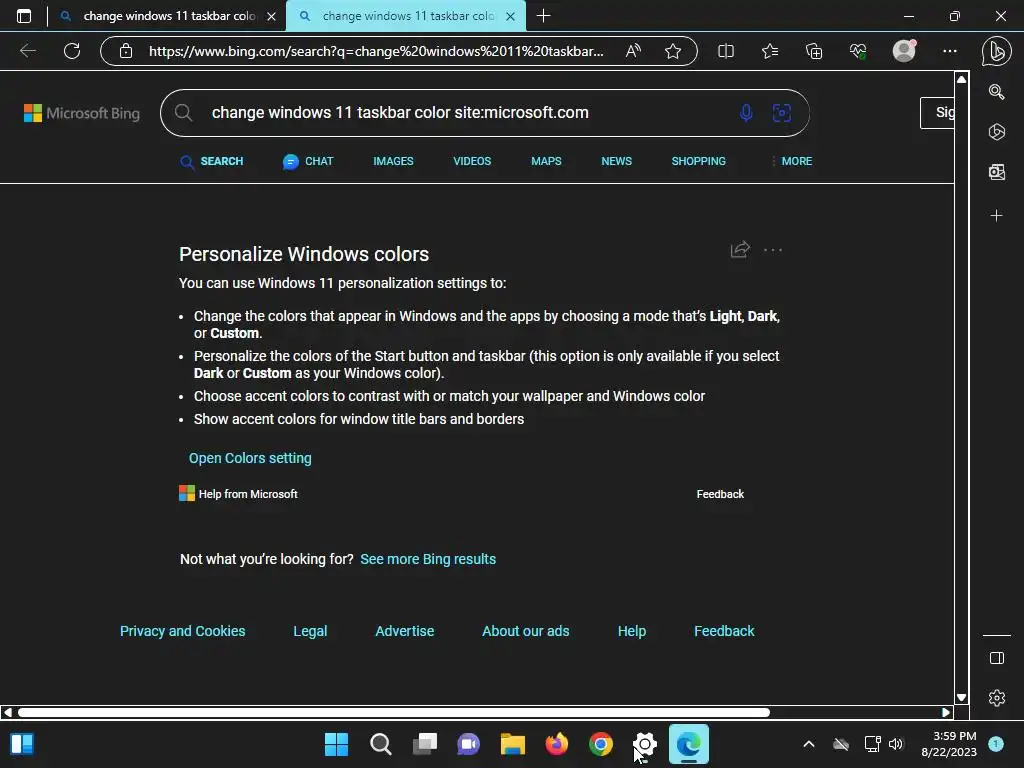Open Bing CHAT tab
Viewport: 1024px width, 768px height.
308,161
